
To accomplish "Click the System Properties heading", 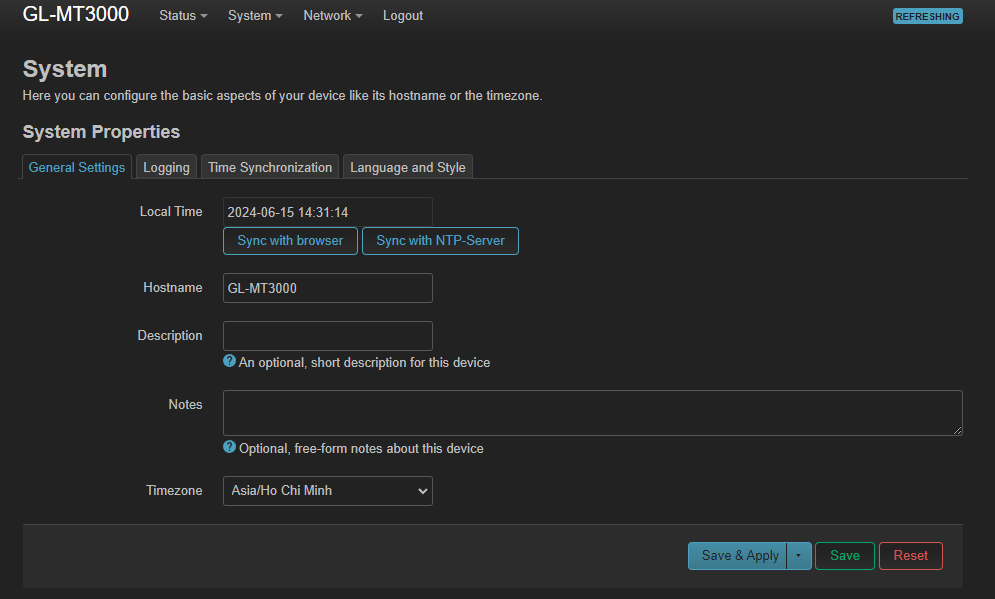I will click(x=102, y=132).
